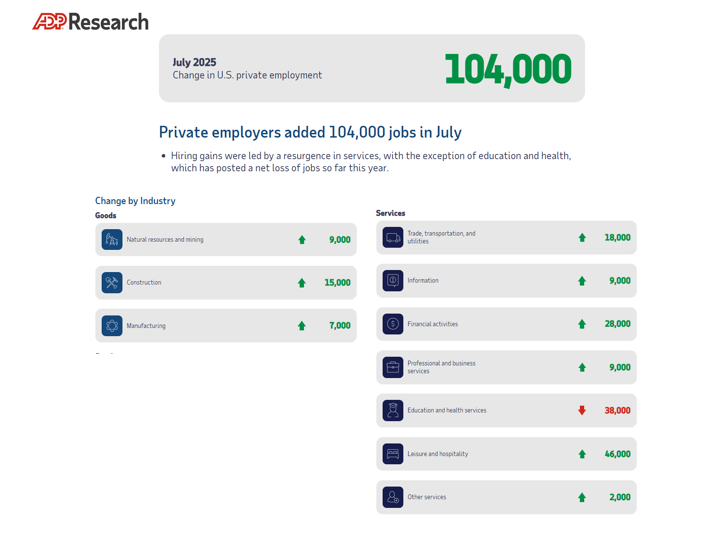This screenshot has width=706, height=541.
Task: Click the Professional and business services briefcase icon
Action: point(393,367)
